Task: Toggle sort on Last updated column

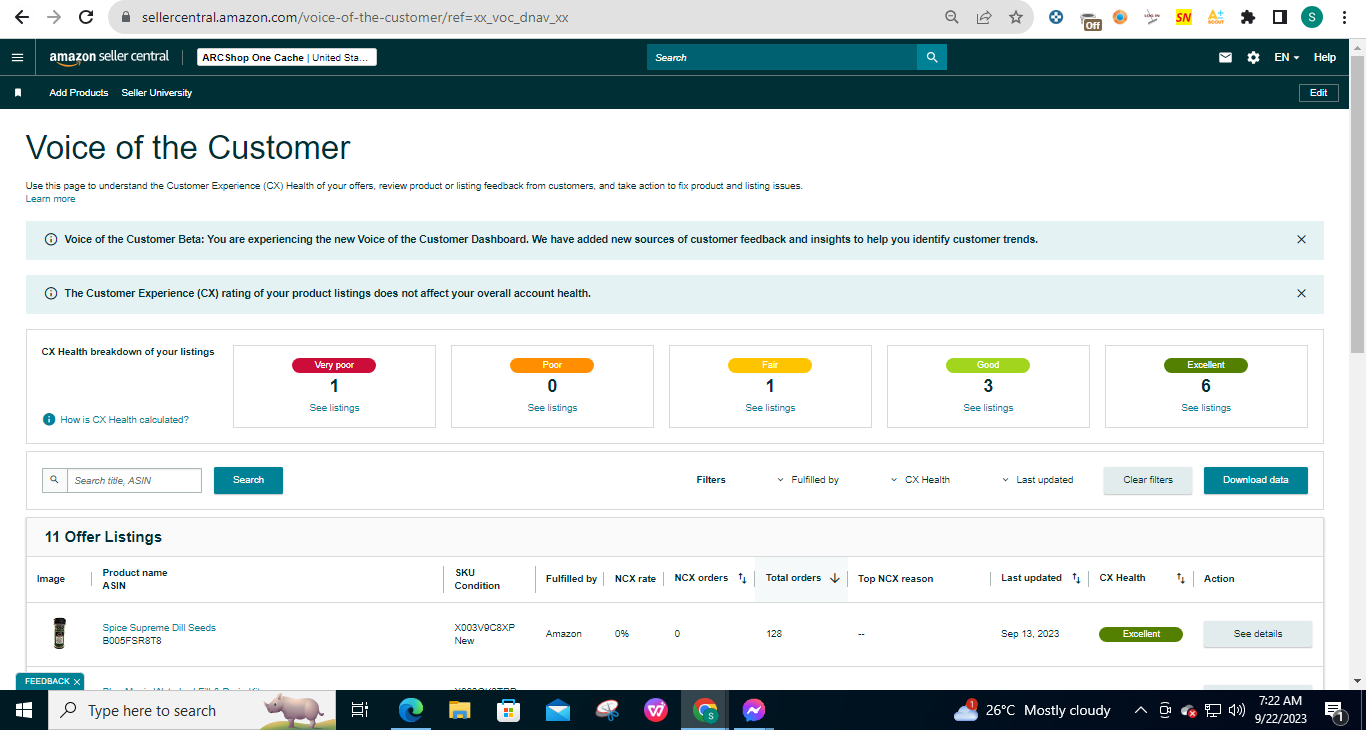Action: tap(1076, 578)
